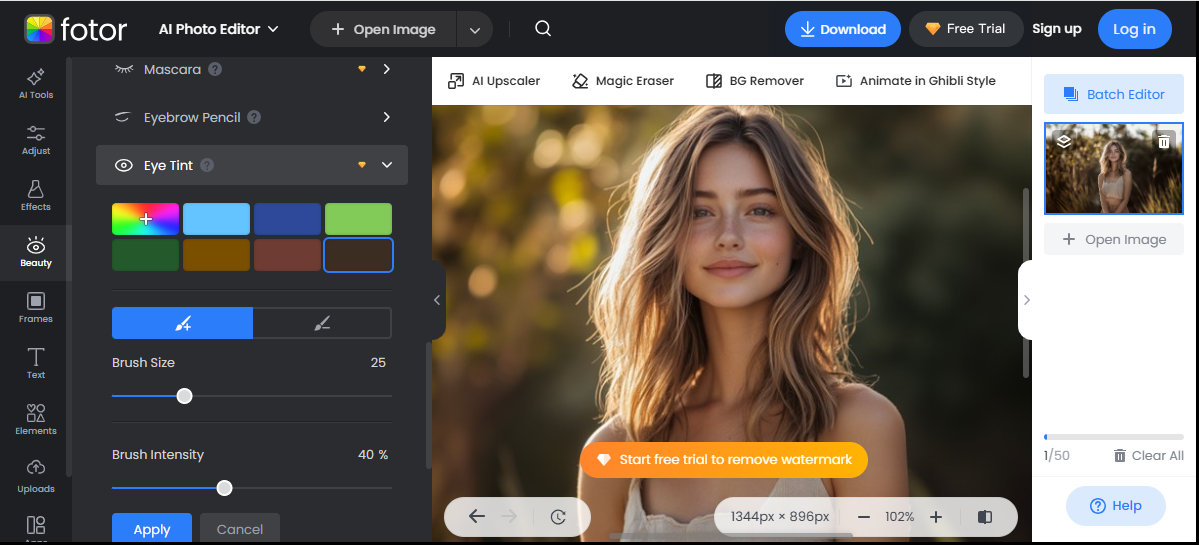
Task: Click Open Image in right panel
Action: click(x=1113, y=239)
